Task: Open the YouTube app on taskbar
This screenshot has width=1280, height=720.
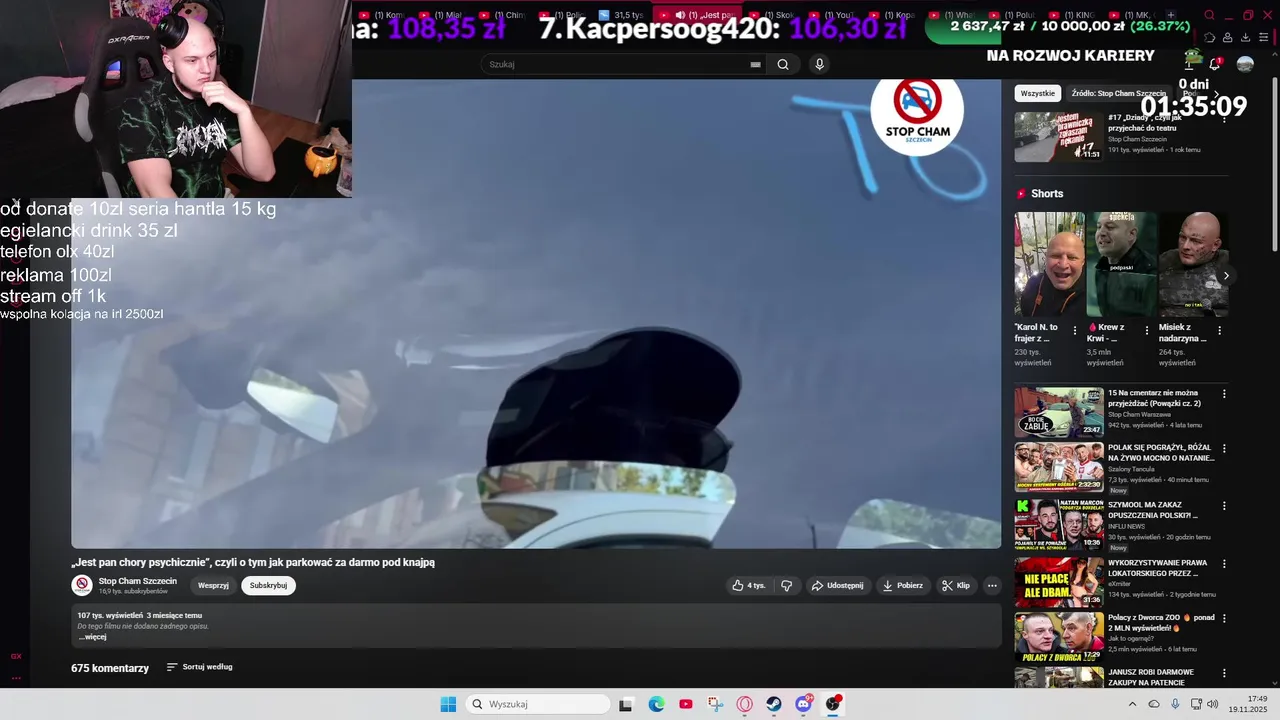Action: [685, 704]
